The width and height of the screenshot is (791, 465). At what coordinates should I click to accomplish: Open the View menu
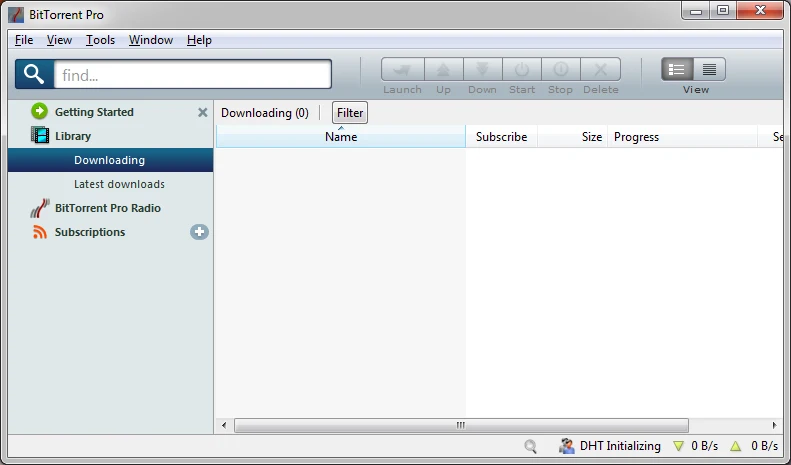[x=59, y=40]
